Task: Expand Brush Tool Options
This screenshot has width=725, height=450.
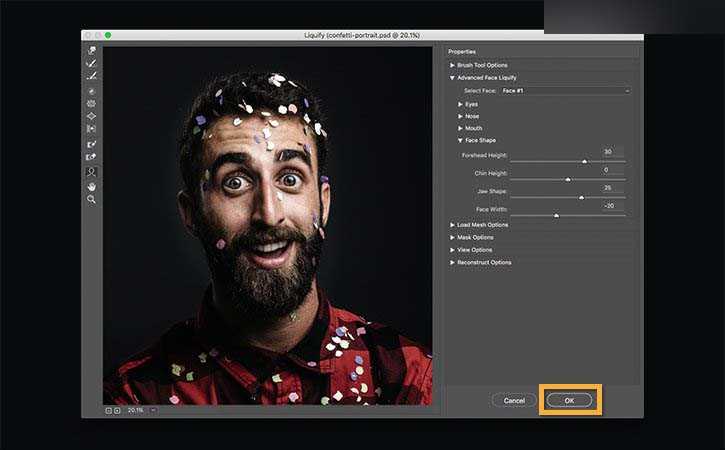Action: [452, 65]
